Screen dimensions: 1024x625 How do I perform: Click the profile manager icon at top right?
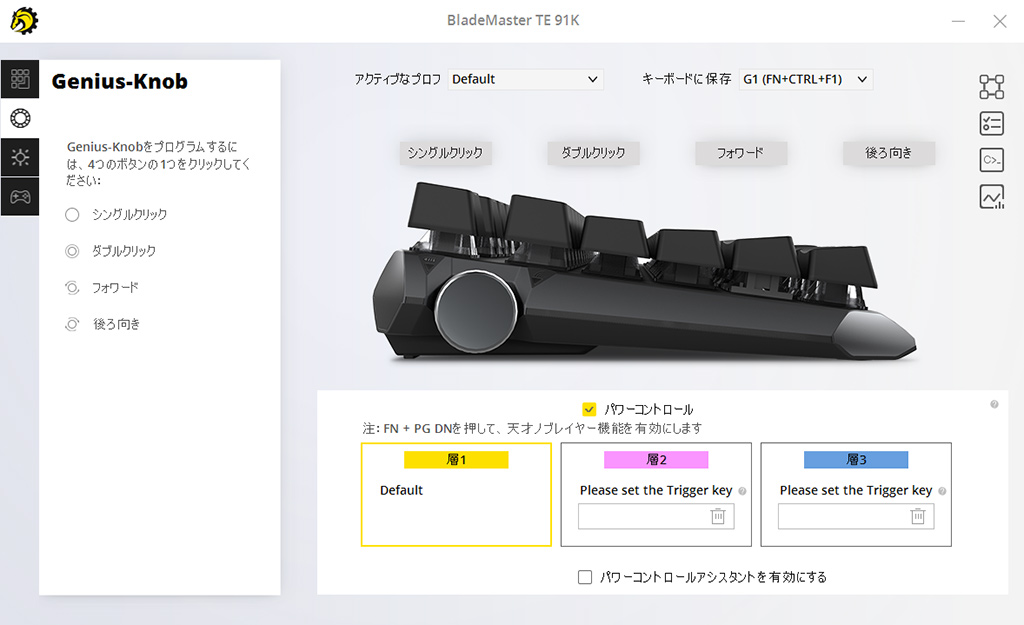[991, 87]
